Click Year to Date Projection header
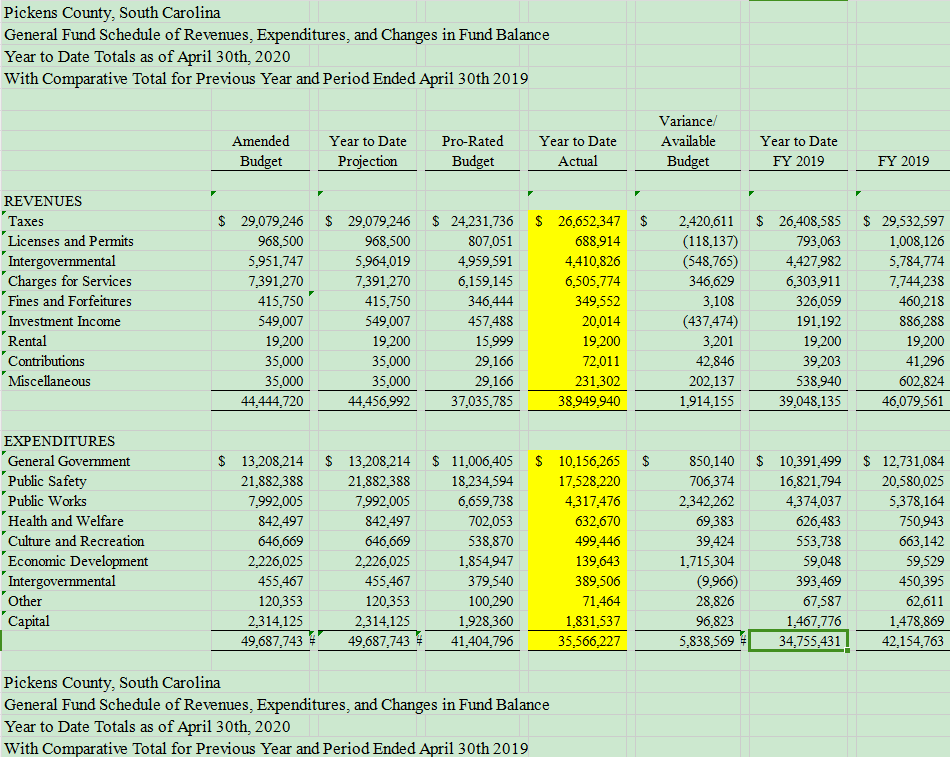Screen dimensions: 950x757 (368, 151)
